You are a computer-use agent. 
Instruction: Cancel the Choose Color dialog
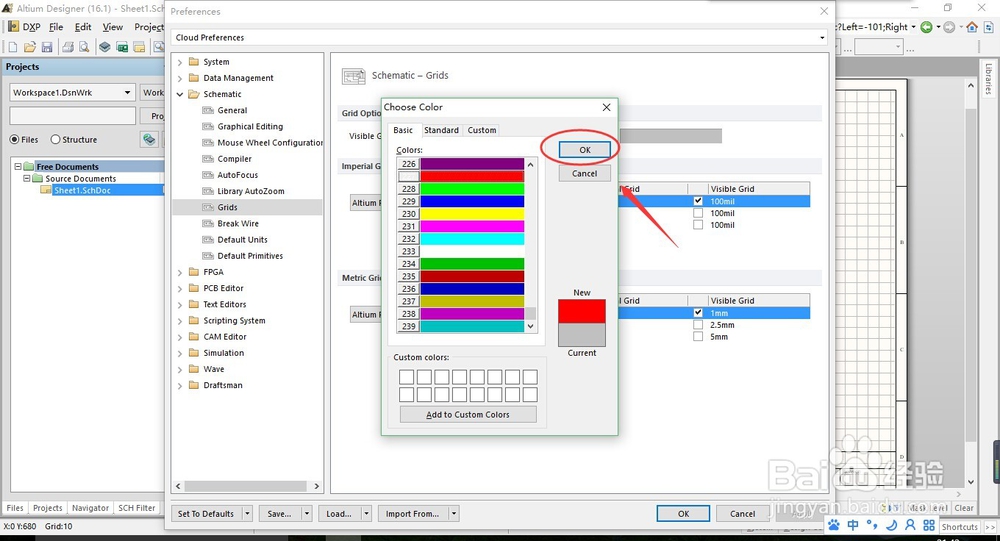pos(585,174)
